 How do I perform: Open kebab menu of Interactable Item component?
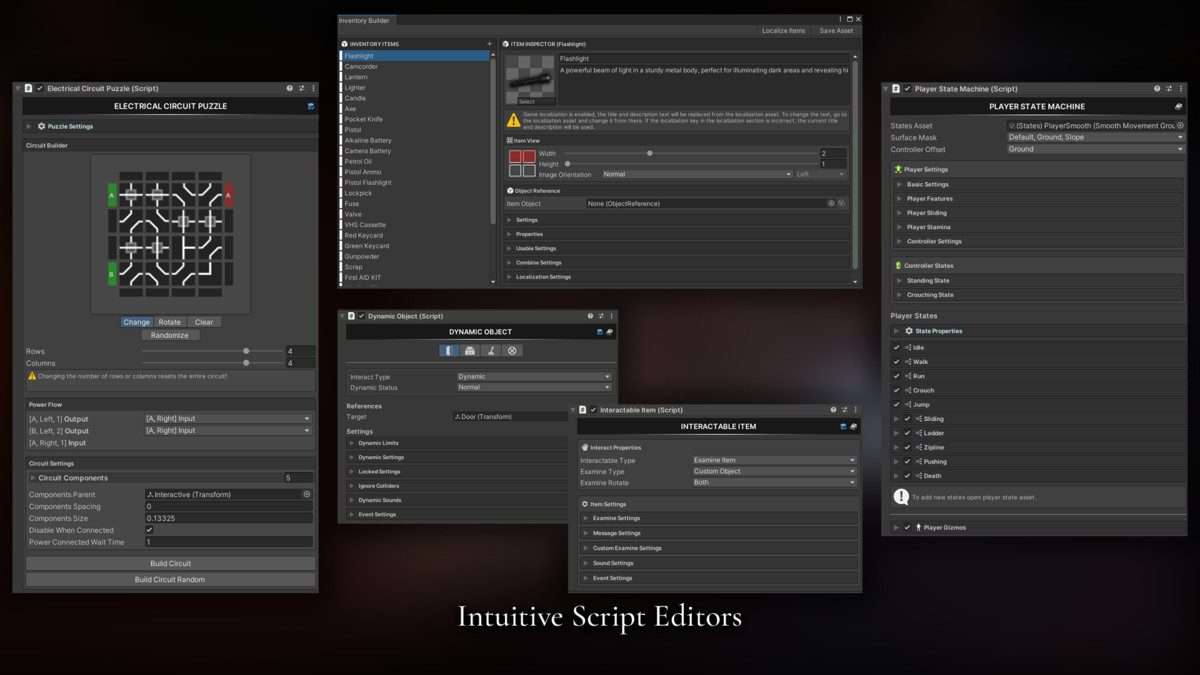(x=855, y=410)
